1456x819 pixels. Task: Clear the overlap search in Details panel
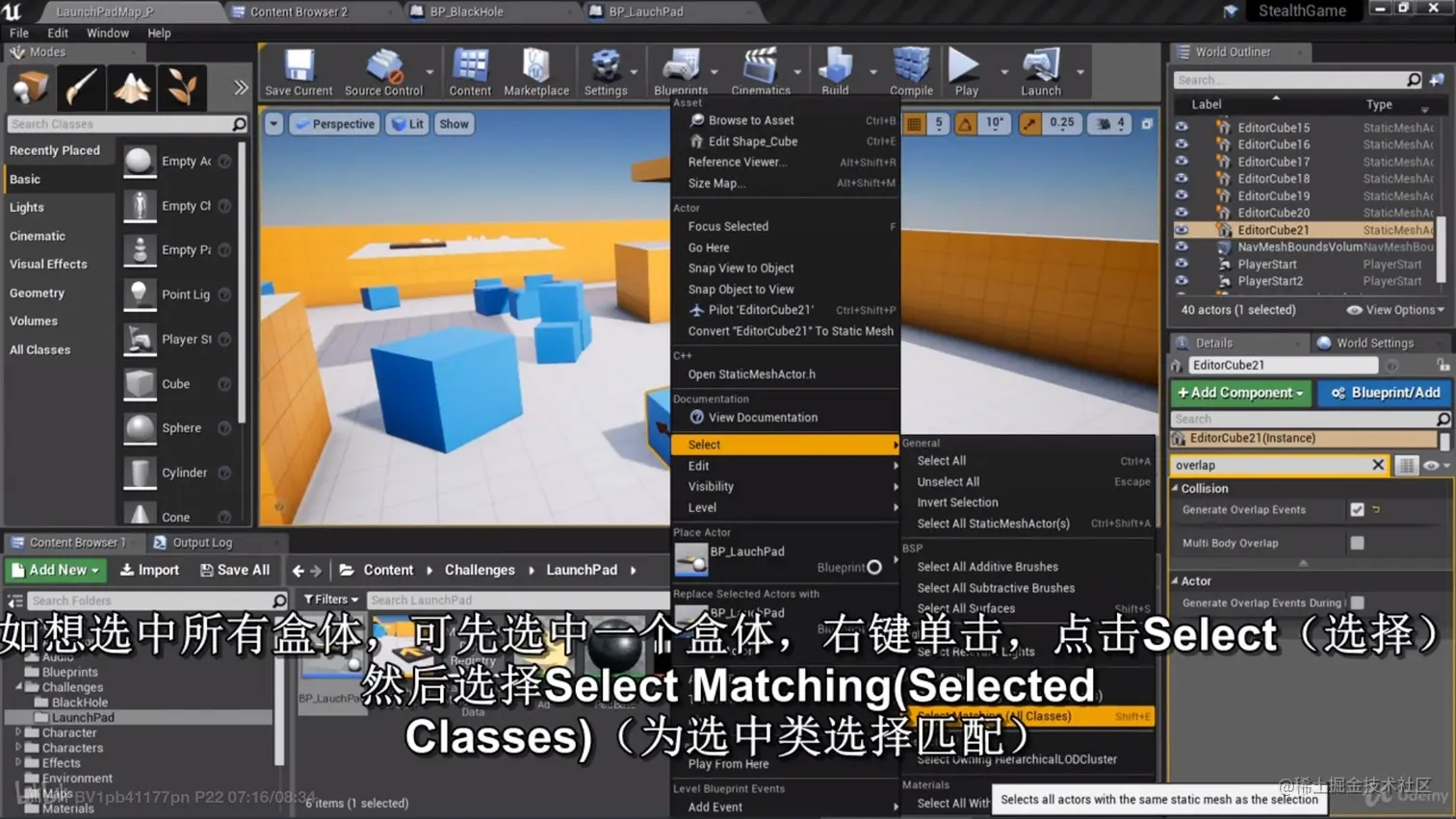[x=1378, y=465]
